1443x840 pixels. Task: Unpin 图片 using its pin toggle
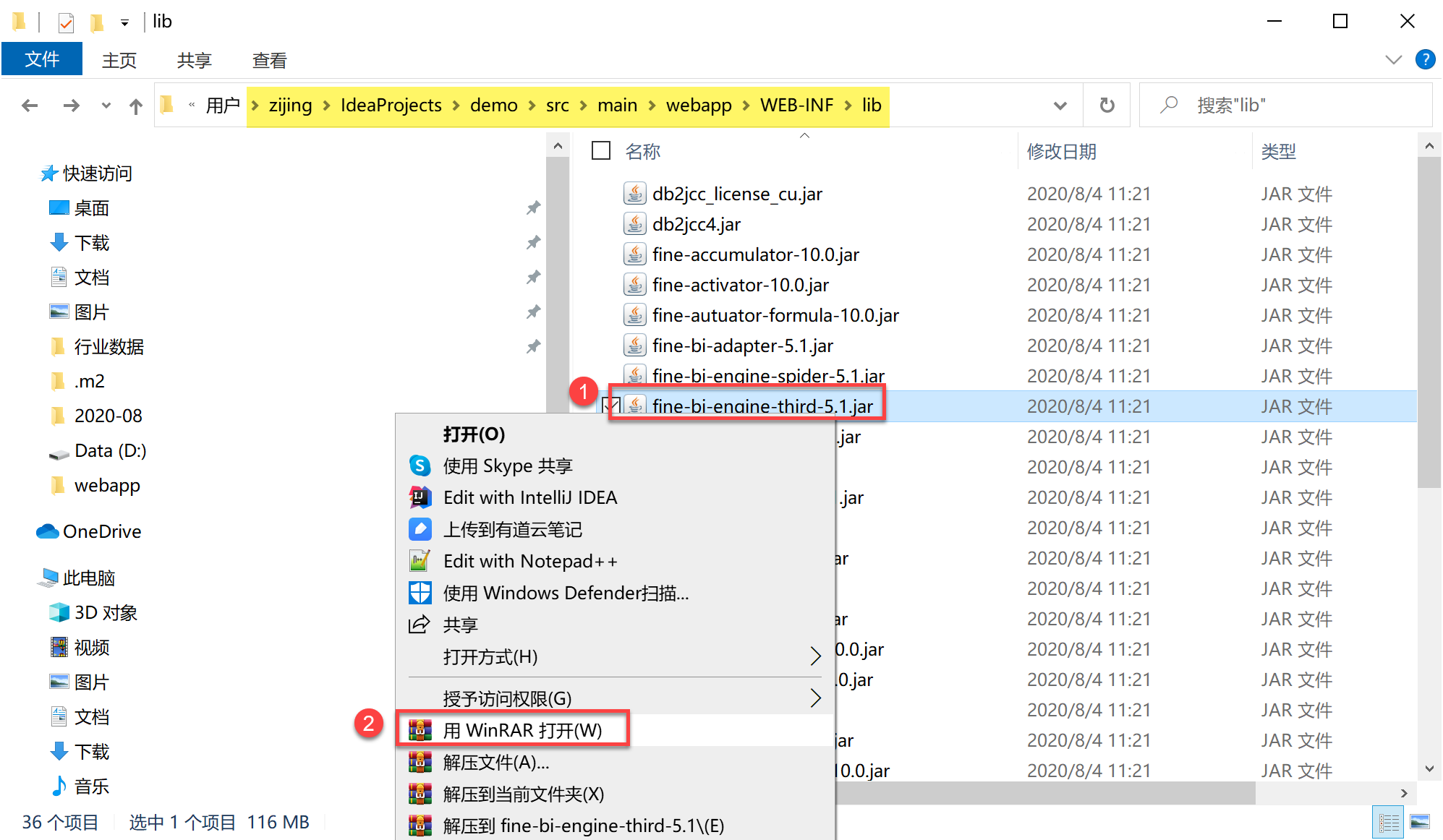point(533,312)
